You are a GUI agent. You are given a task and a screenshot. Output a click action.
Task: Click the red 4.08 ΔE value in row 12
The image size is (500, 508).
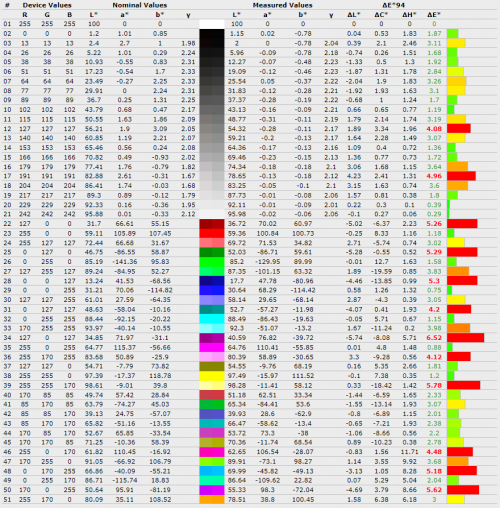(x=434, y=129)
